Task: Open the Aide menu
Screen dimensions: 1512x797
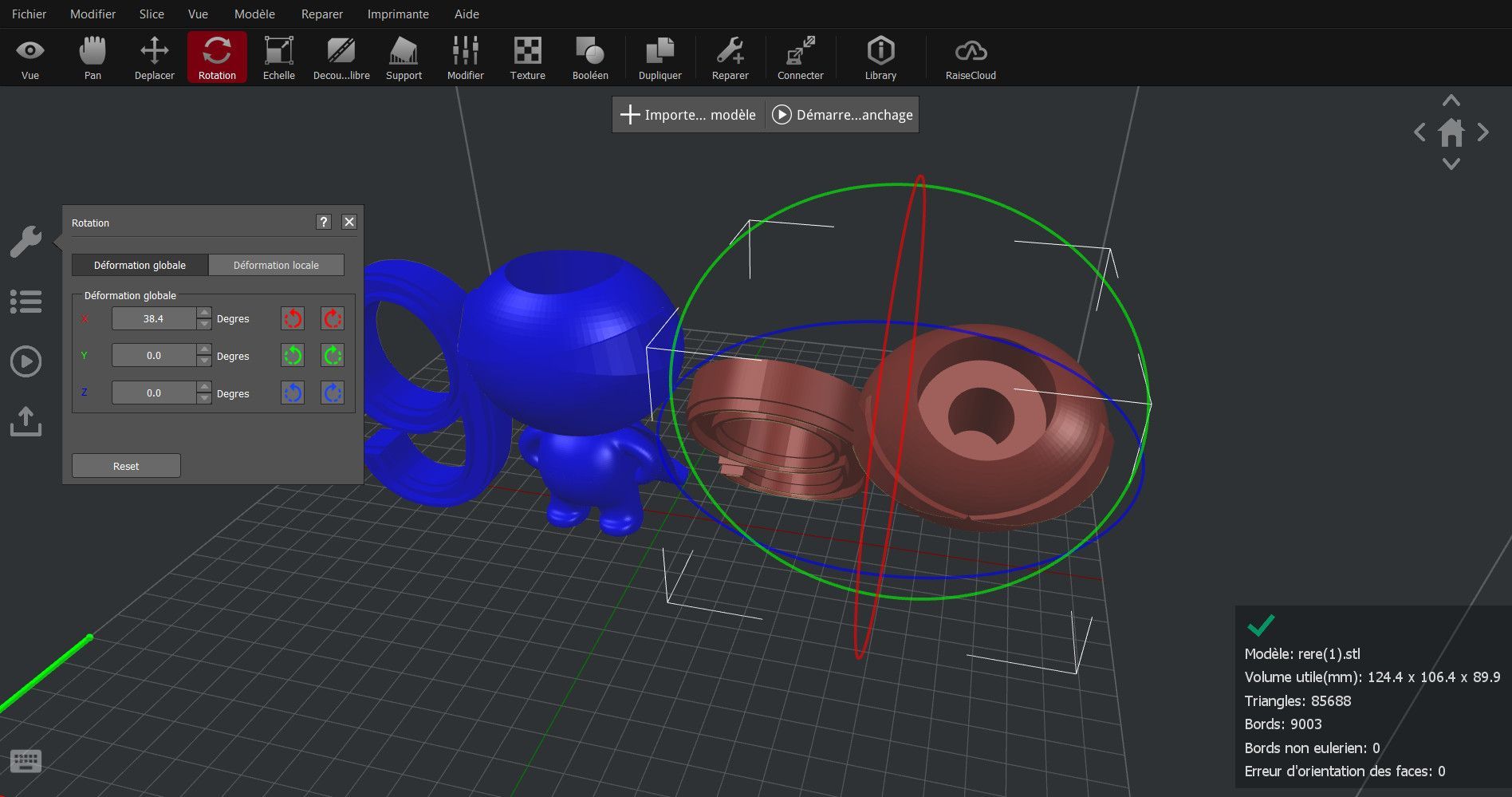Action: pyautogui.click(x=467, y=14)
